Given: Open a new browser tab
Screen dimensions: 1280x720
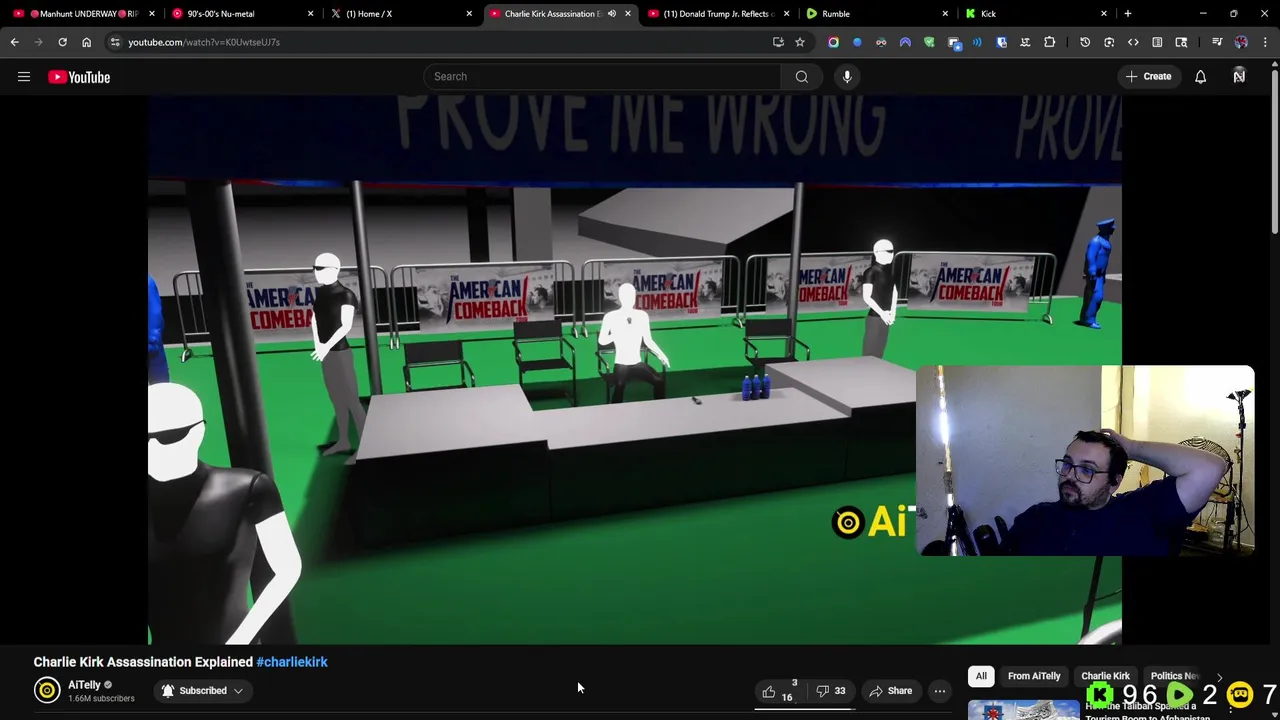Looking at the screenshot, I should [x=1127, y=14].
